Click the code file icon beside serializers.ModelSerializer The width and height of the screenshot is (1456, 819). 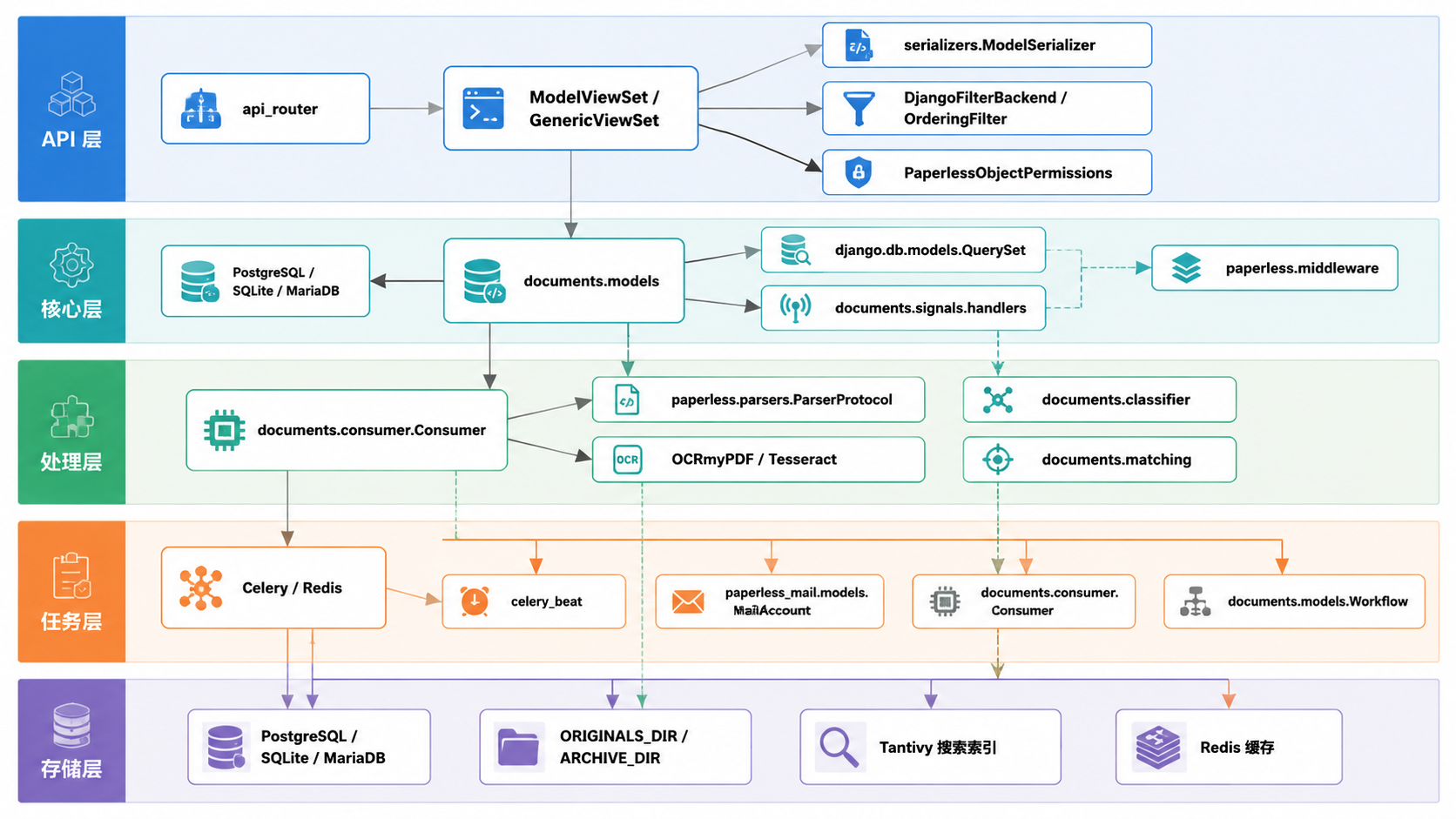859,45
